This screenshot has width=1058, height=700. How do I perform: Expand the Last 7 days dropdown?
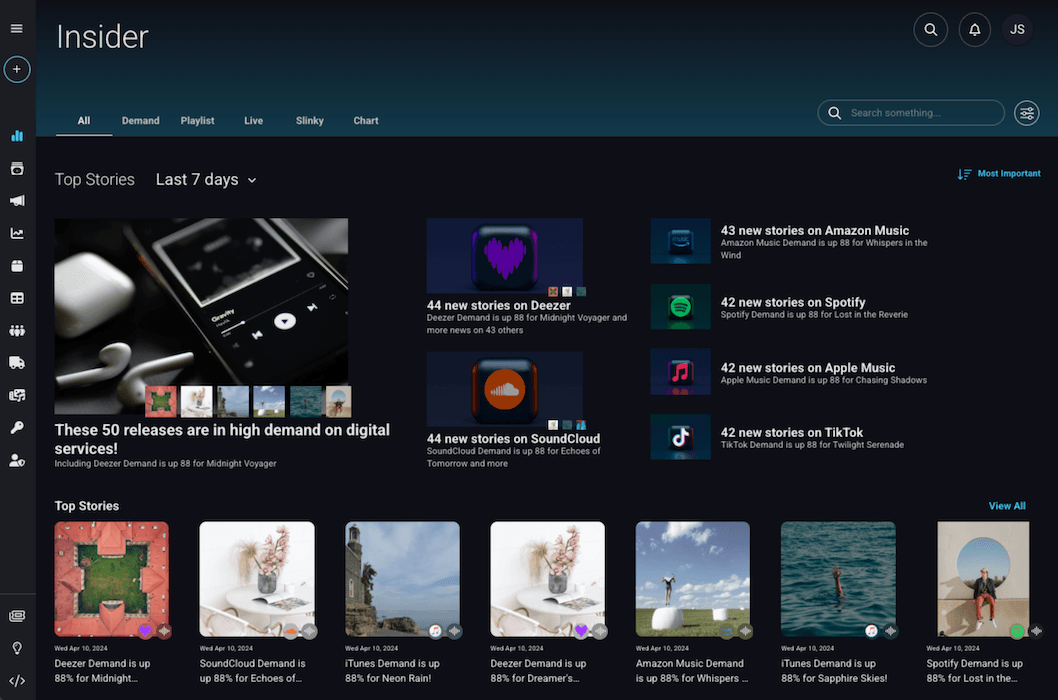pos(206,180)
